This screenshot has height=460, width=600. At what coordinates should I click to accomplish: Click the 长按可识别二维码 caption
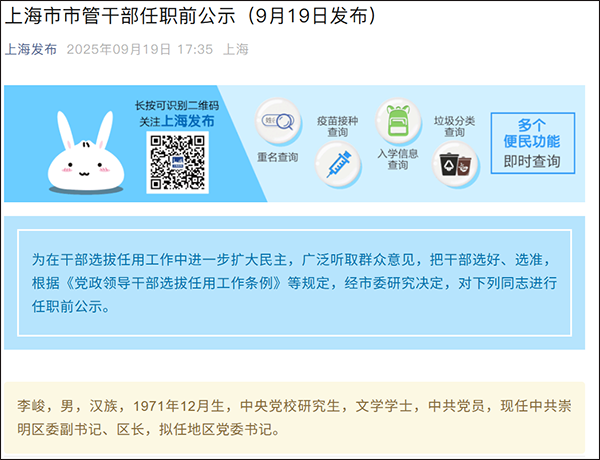click(x=176, y=105)
